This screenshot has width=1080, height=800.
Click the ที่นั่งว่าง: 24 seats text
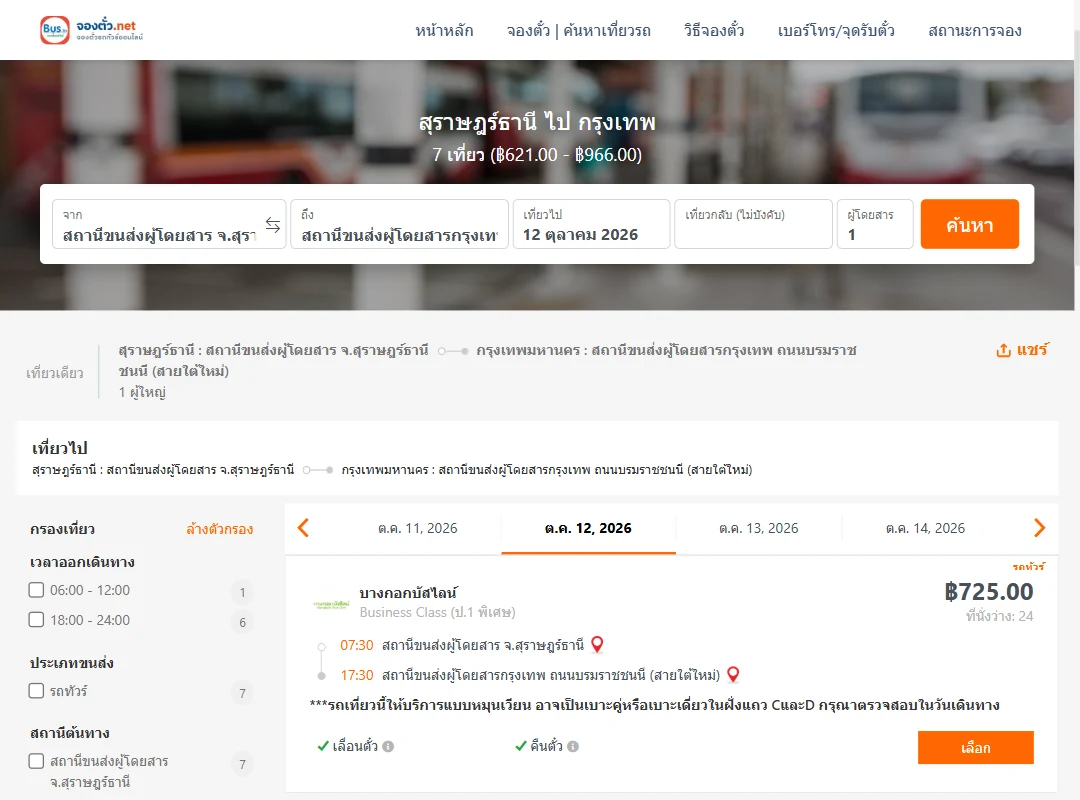point(999,617)
